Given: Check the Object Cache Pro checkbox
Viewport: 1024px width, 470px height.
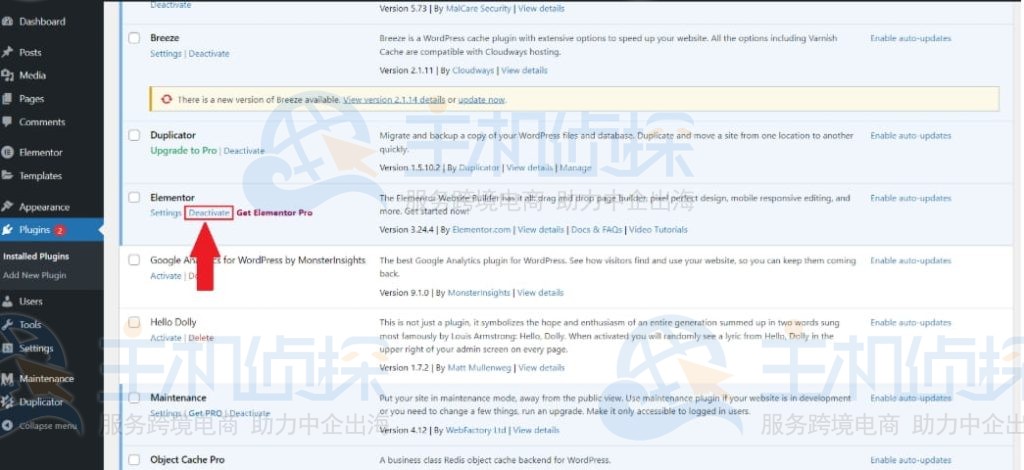Looking at the screenshot, I should pyautogui.click(x=134, y=460).
